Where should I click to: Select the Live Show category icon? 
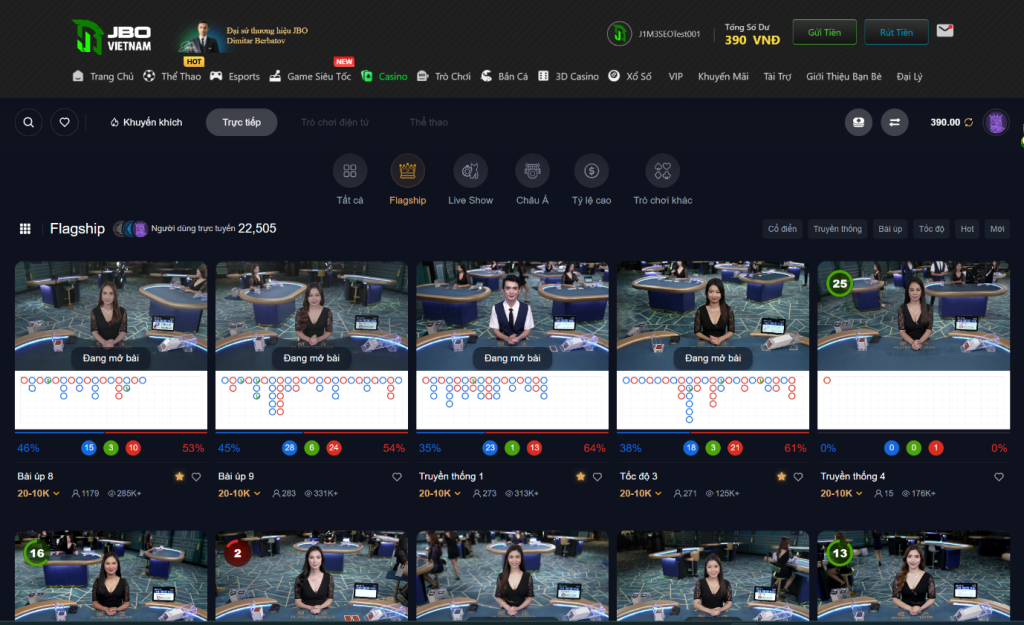pos(470,171)
